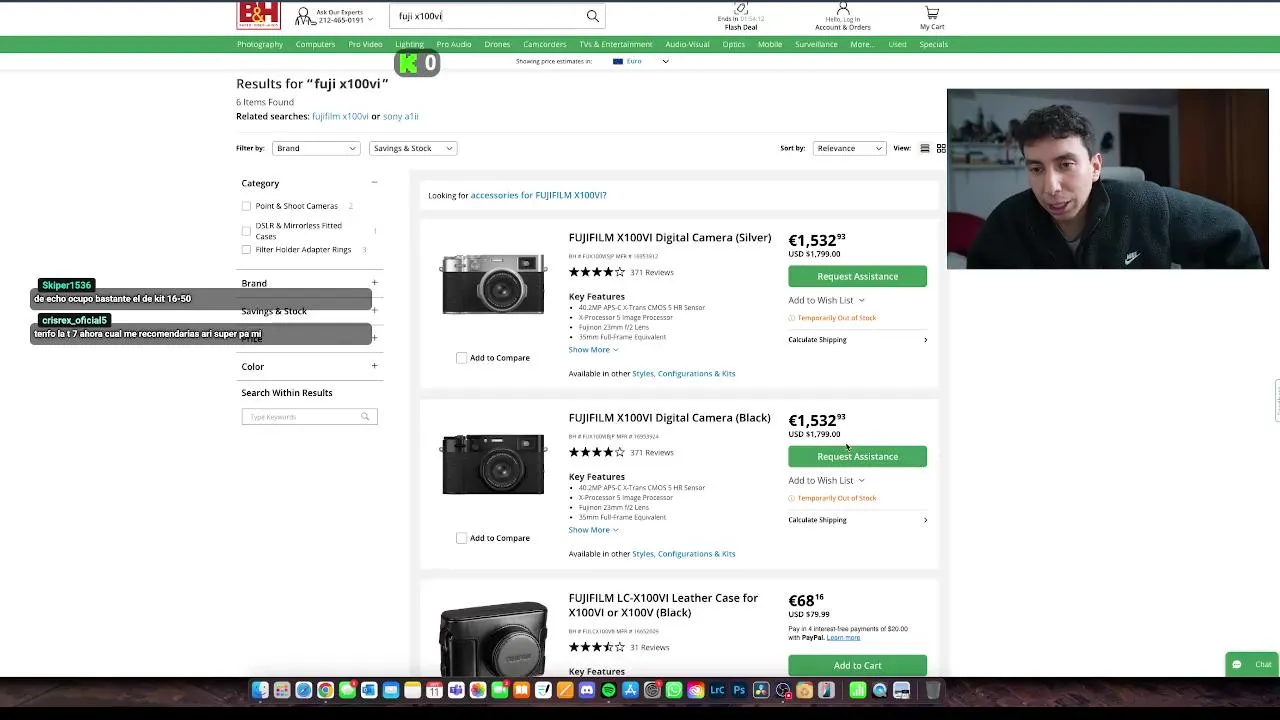Open Messages app in the dock
This screenshot has width=1280, height=720.
pos(347,690)
